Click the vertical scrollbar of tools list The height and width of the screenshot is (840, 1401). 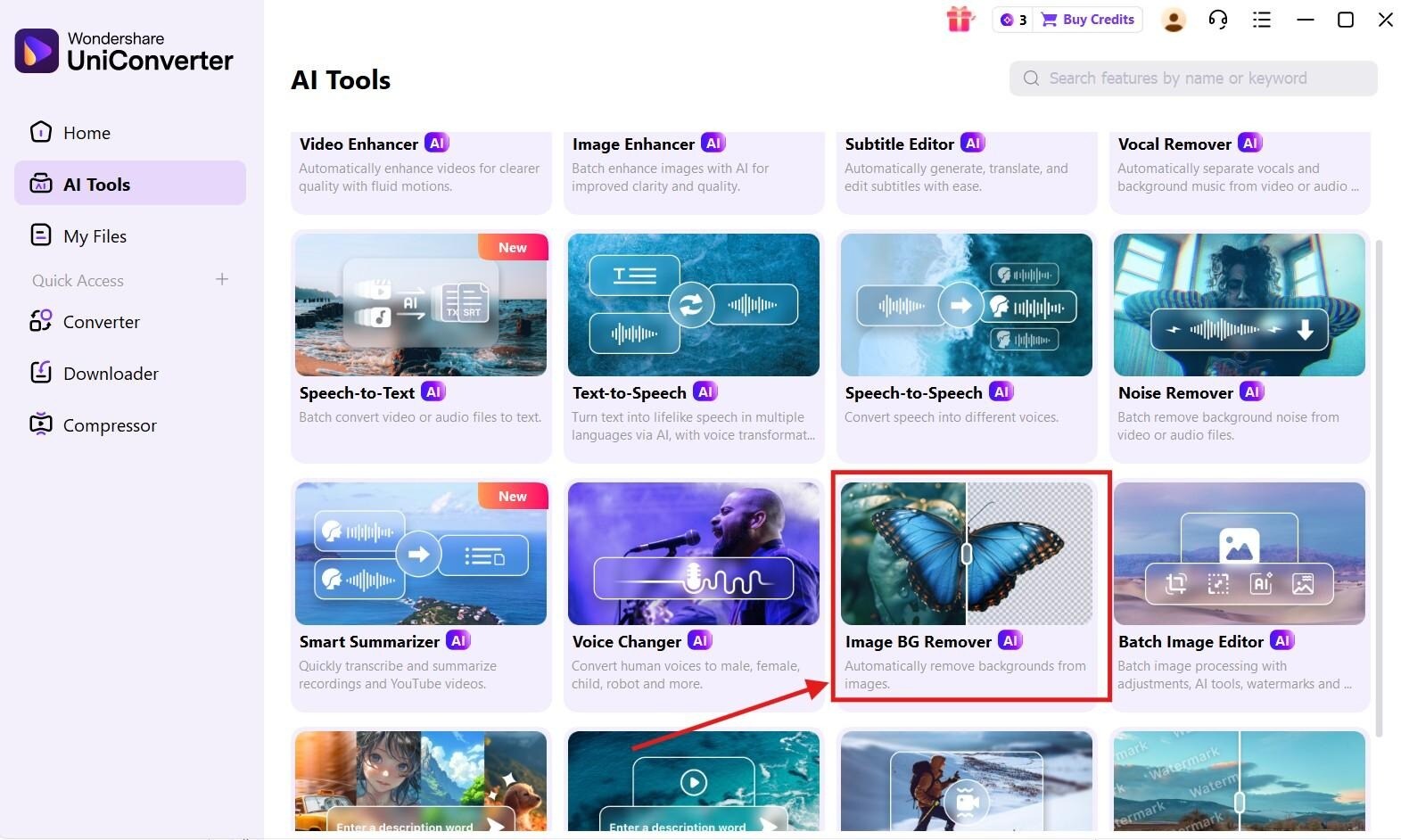pyautogui.click(x=1380, y=488)
